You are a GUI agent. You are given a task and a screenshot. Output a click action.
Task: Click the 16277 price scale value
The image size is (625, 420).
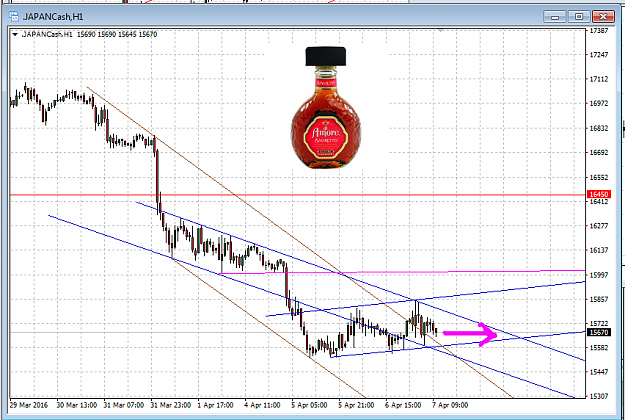click(x=599, y=226)
